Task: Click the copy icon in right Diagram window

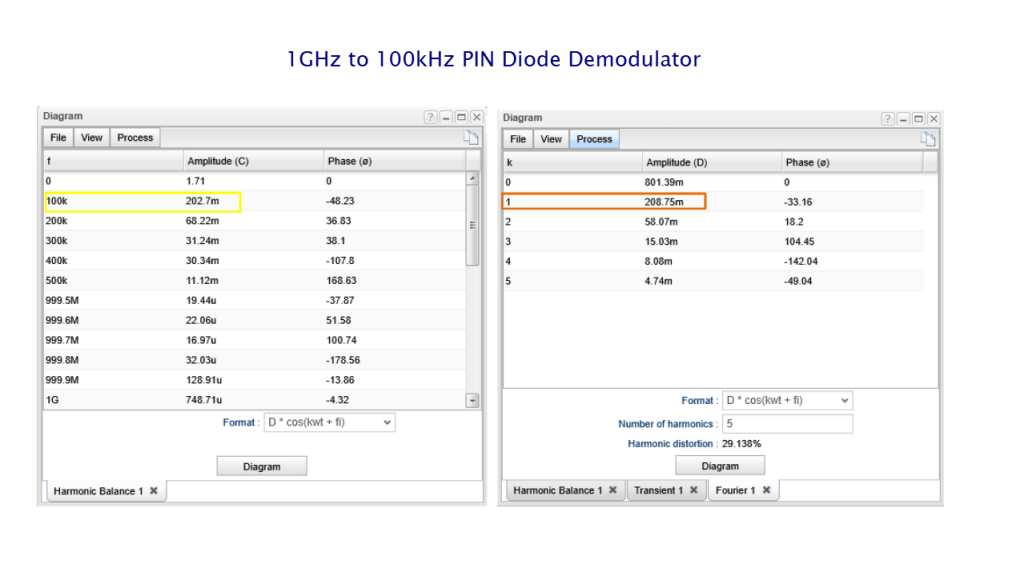Action: coord(928,139)
